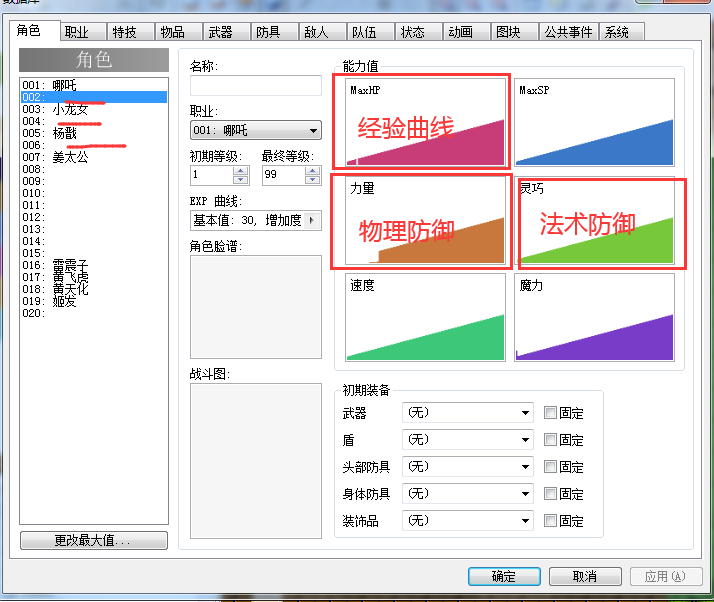
Task: Click the 战斗图 image box
Action: [x=256, y=461]
